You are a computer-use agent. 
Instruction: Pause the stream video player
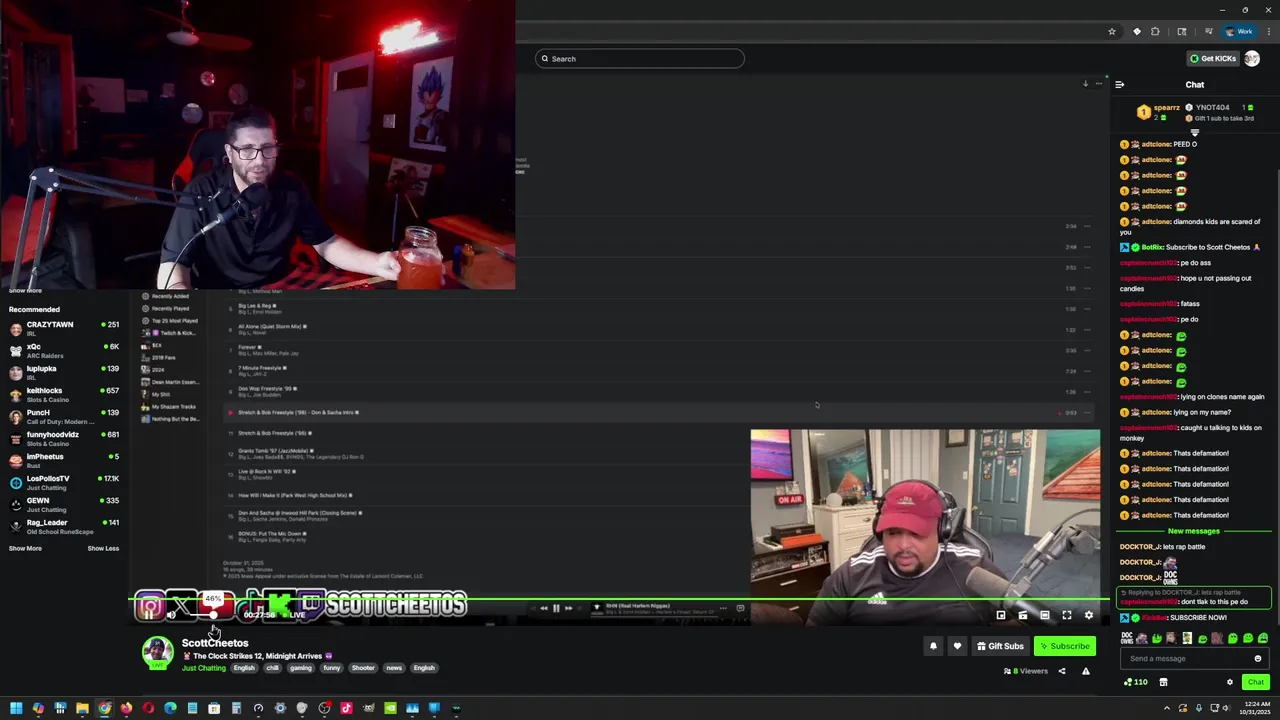150,615
